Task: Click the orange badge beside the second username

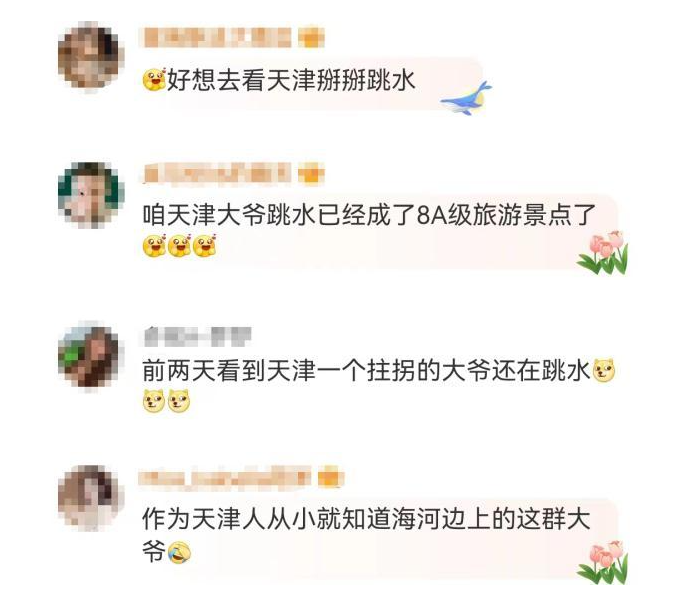Action: coord(311,174)
